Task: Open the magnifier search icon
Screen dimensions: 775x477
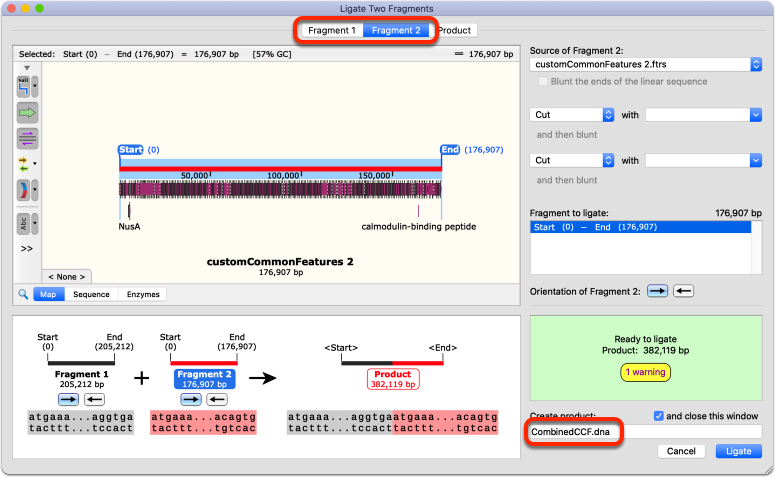Action: click(23, 294)
